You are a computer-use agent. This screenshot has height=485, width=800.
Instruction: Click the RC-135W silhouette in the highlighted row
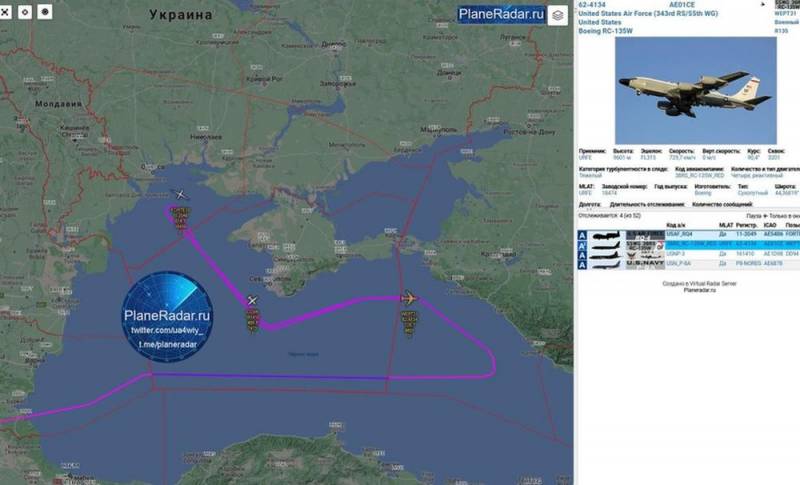[606, 245]
